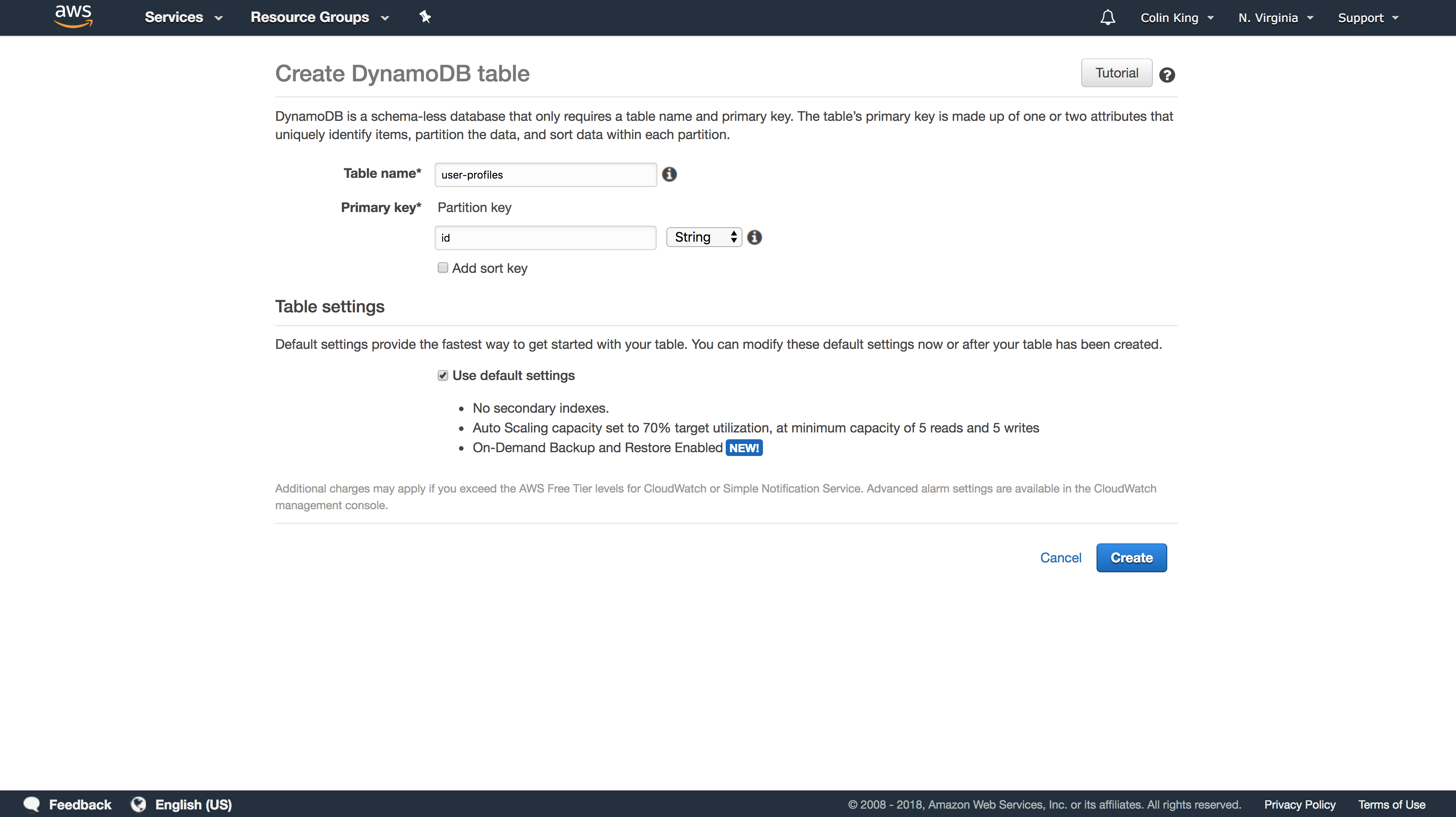
Task: Click the globe language icon
Action: pyautogui.click(x=138, y=804)
